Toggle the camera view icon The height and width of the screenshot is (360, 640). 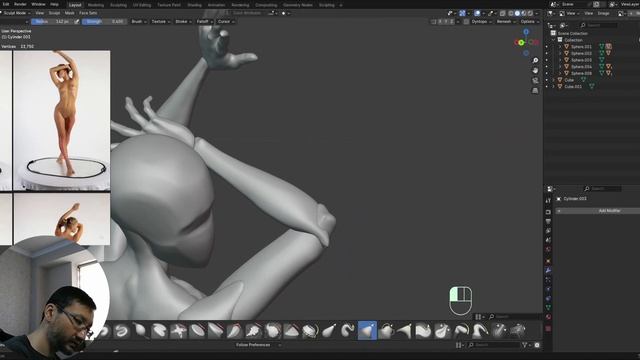tap(535, 81)
